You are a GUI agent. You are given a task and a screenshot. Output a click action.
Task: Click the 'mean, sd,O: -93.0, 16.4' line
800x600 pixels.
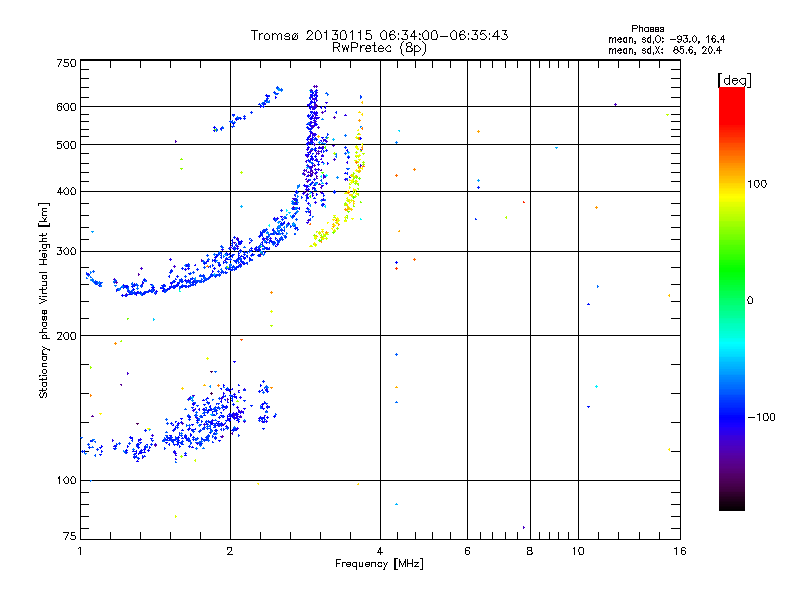pyautogui.click(x=666, y=39)
